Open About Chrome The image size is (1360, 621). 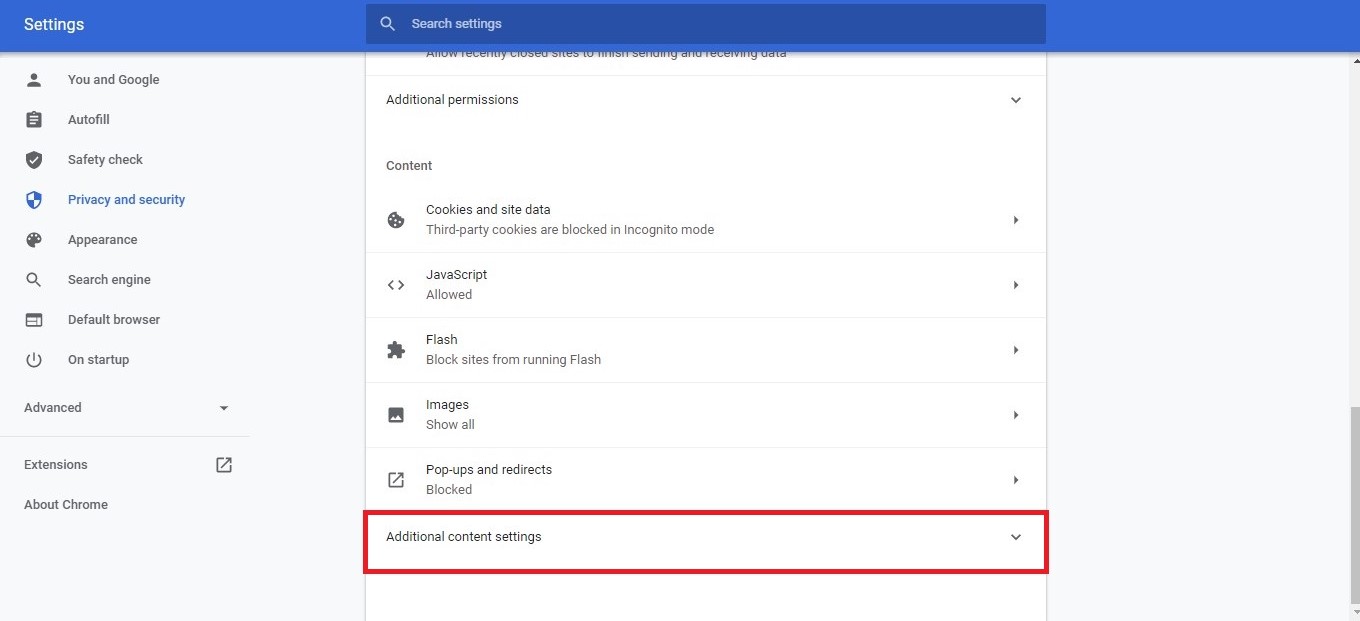(x=65, y=504)
